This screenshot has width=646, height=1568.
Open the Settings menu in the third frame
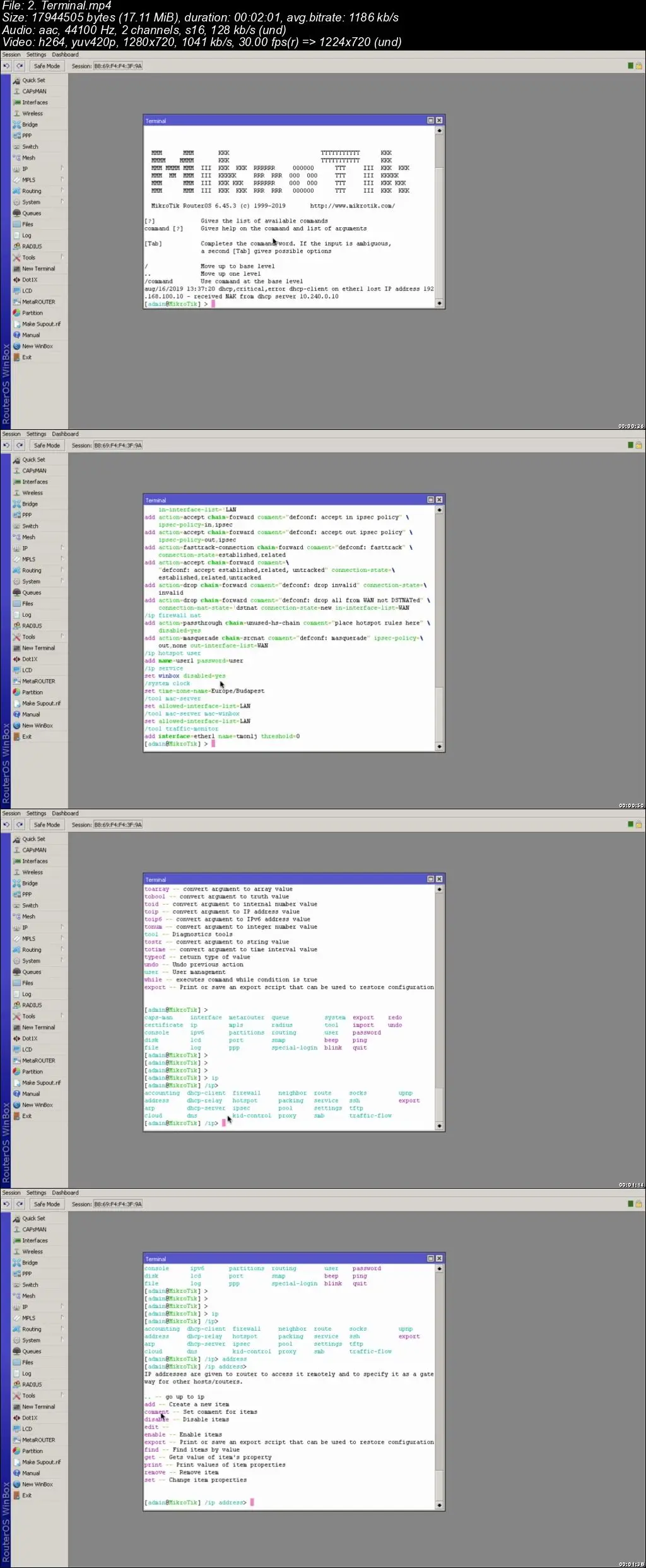coord(37,814)
